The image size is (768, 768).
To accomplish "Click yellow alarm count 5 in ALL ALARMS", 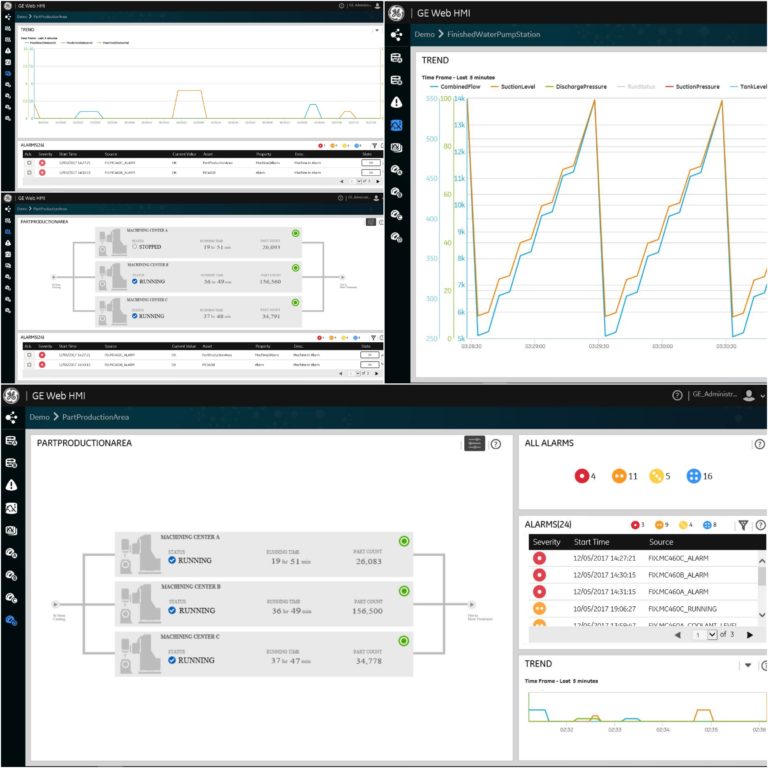I will 659,476.
